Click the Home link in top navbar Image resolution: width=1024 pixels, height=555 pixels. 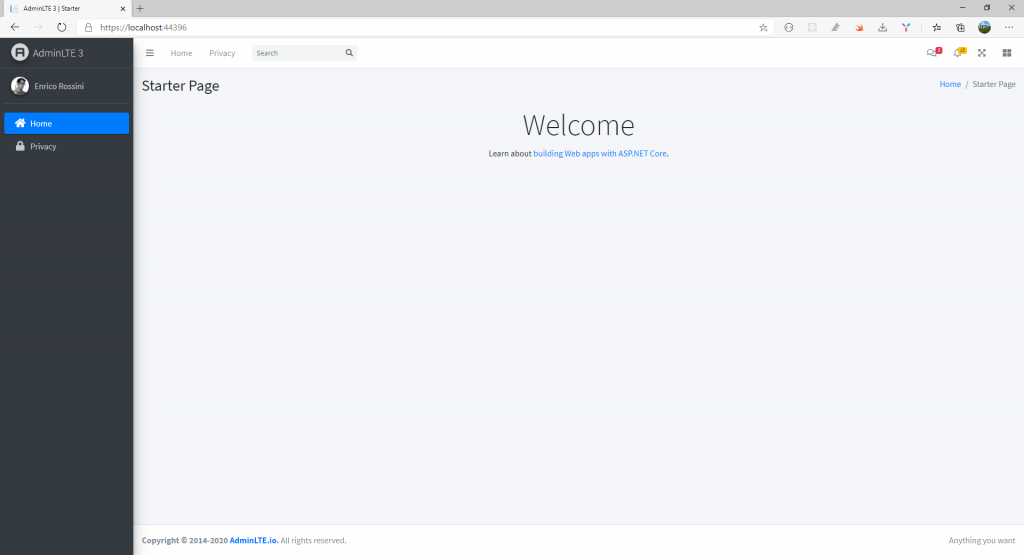point(181,53)
